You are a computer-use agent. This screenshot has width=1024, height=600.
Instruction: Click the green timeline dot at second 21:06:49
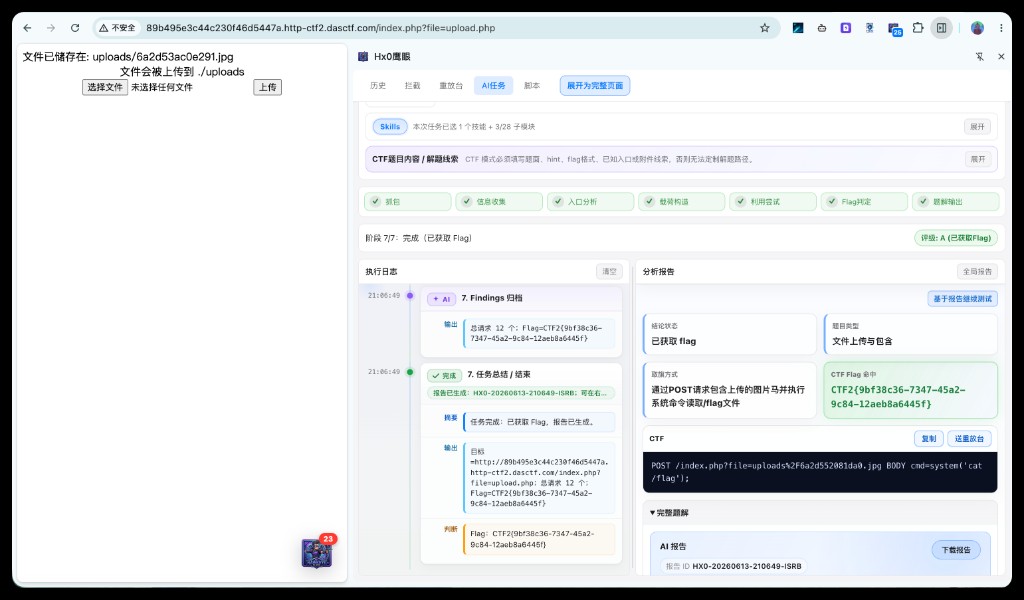(x=410, y=372)
